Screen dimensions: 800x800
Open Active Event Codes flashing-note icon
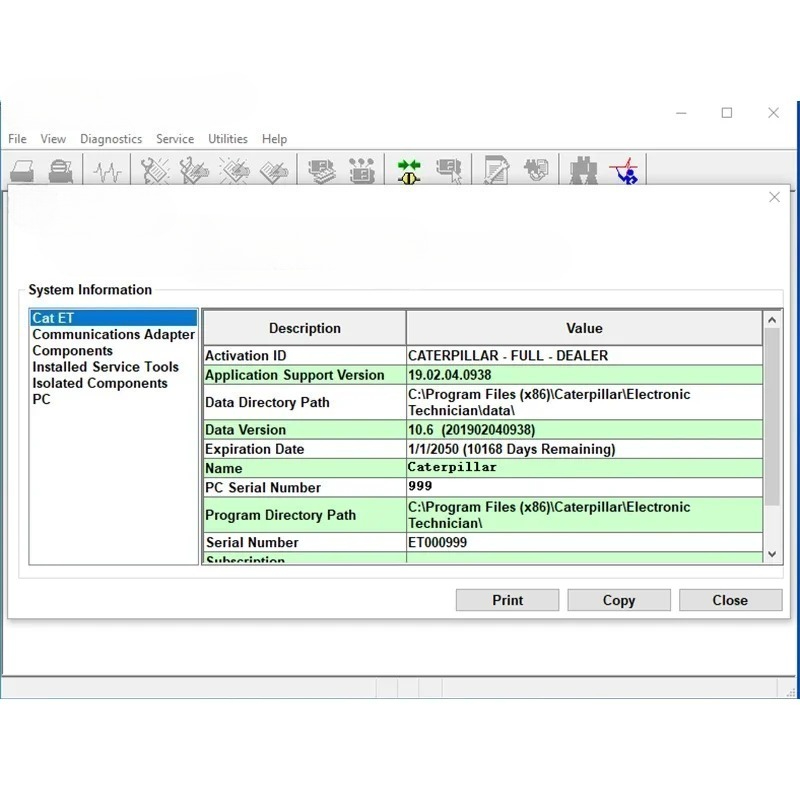pos(234,171)
